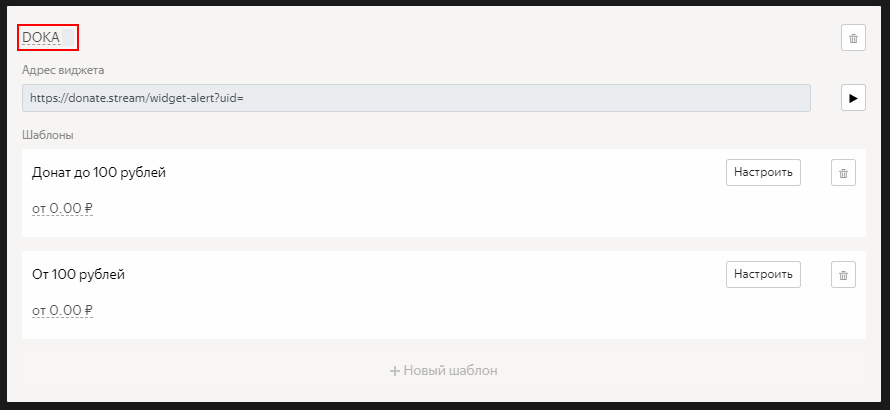Delete the DOKA widget with trash icon
This screenshot has width=890, height=410.
point(853,38)
